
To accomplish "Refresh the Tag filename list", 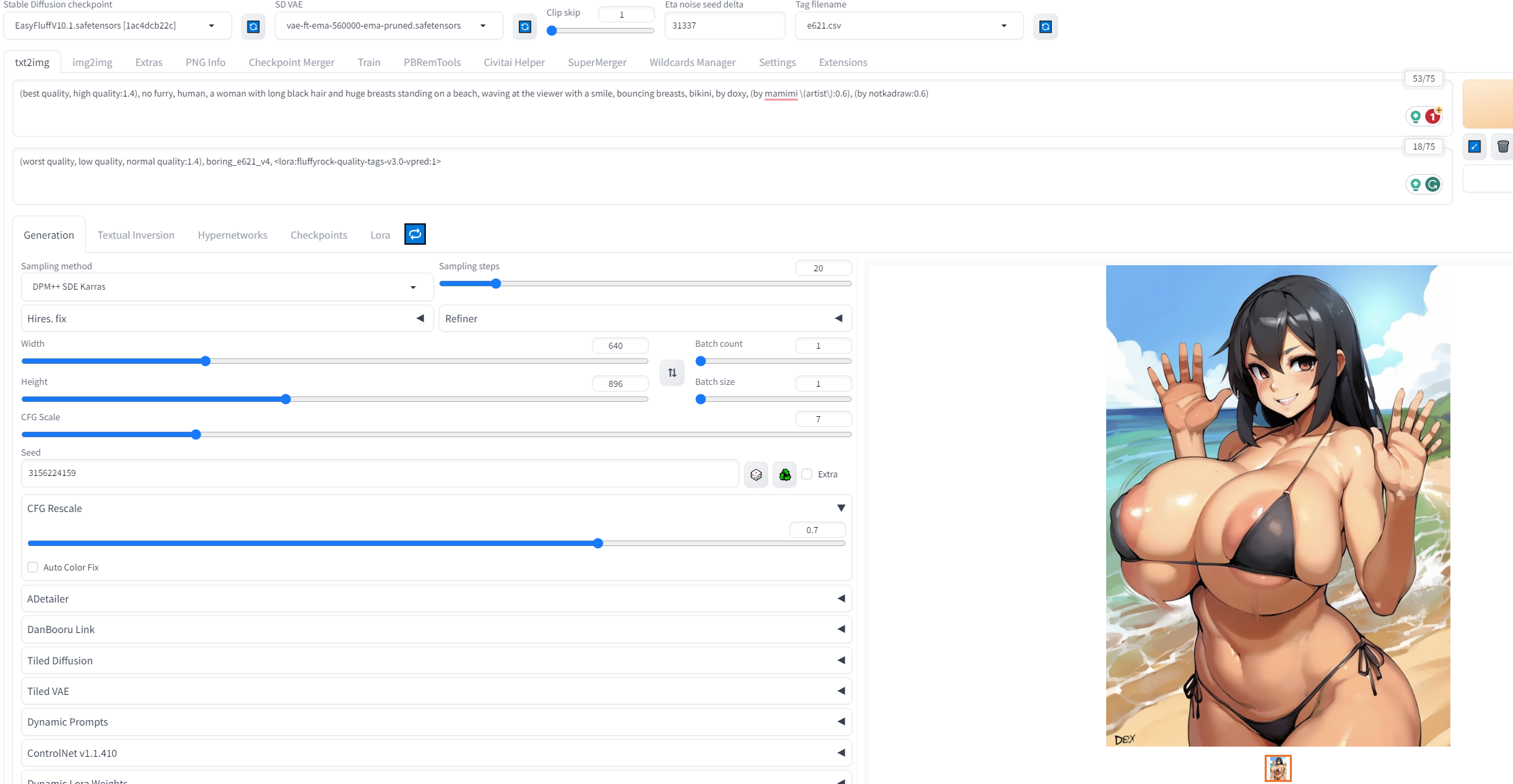I will point(1046,27).
